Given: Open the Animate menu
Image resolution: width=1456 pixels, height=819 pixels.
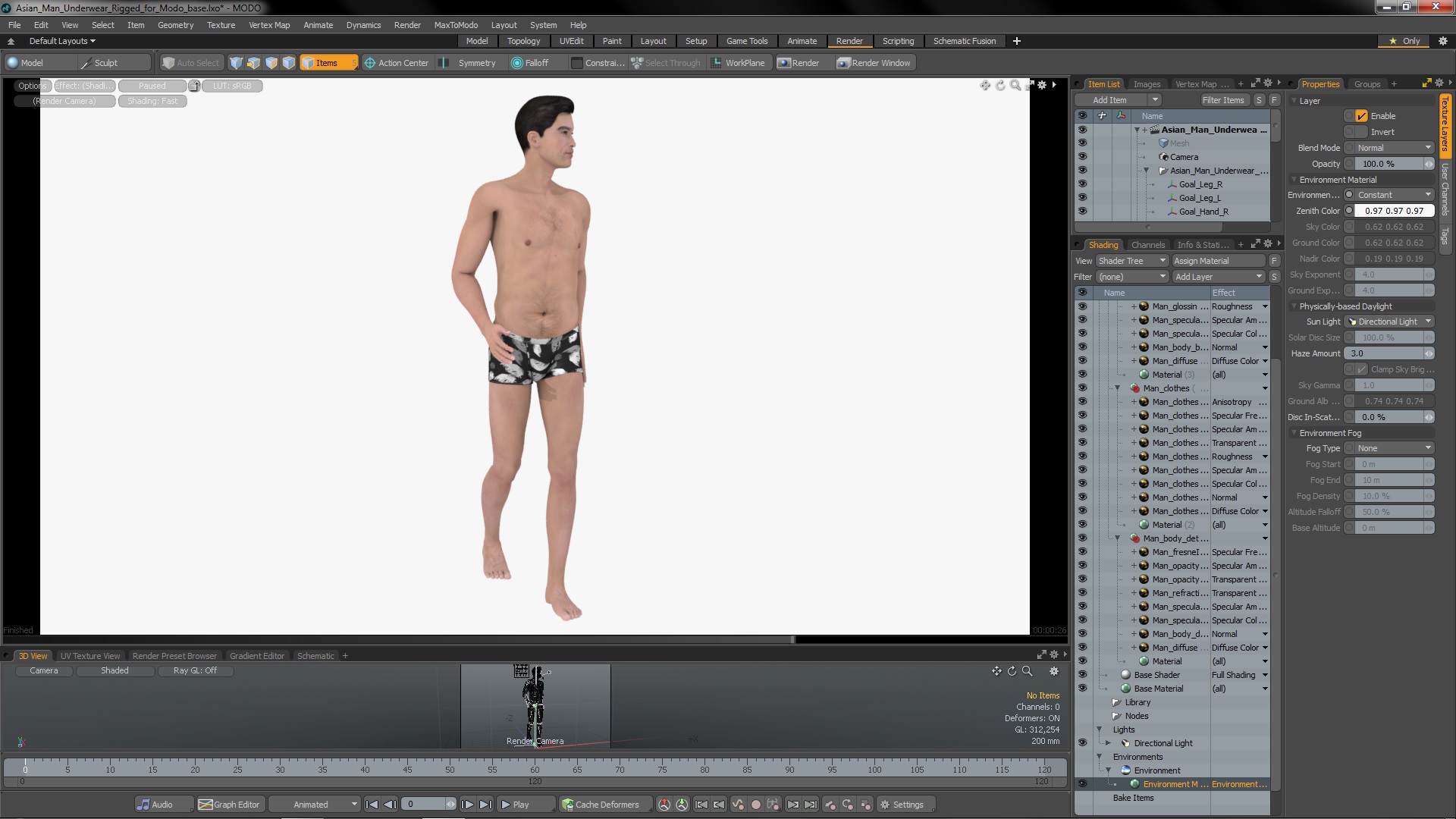Looking at the screenshot, I should tap(318, 24).
